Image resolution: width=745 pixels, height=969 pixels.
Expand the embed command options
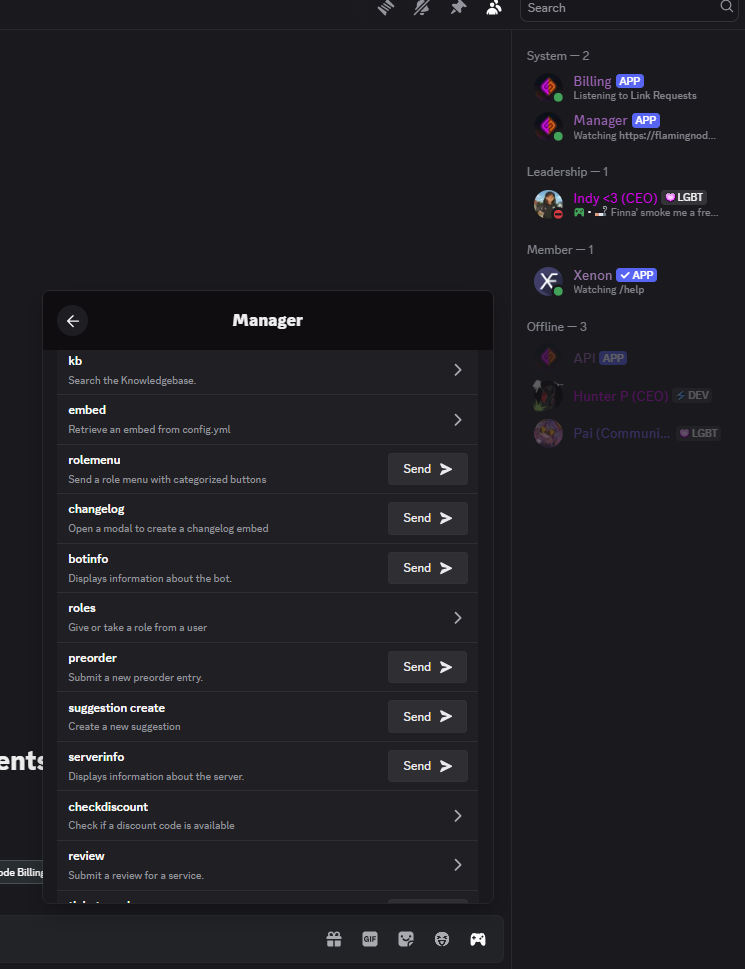[458, 420]
